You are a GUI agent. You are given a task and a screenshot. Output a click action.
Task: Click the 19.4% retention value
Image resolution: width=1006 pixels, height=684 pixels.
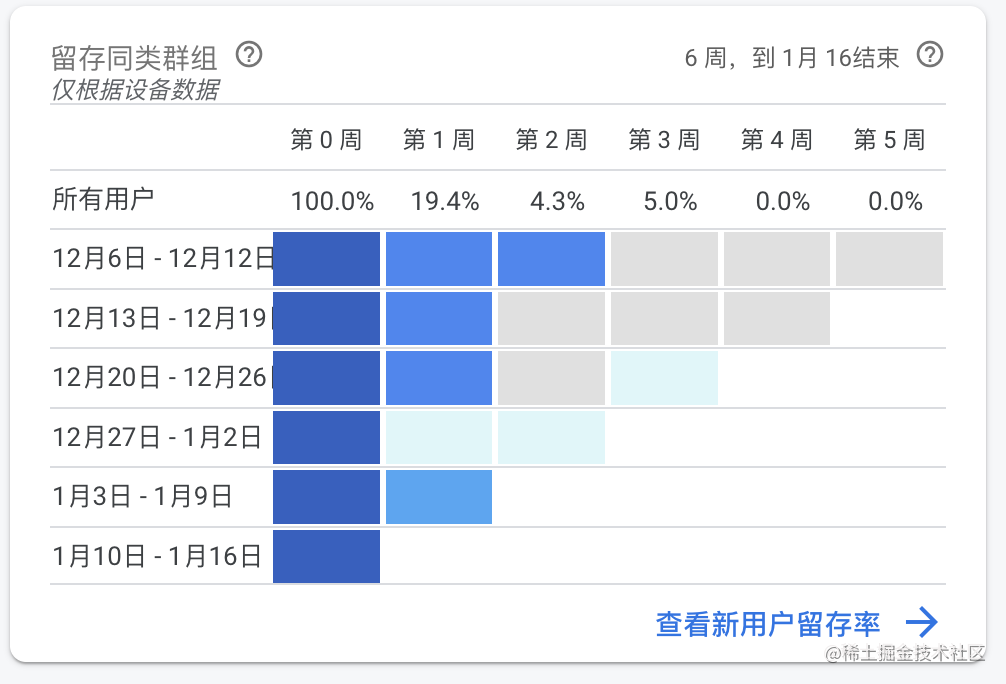point(445,201)
